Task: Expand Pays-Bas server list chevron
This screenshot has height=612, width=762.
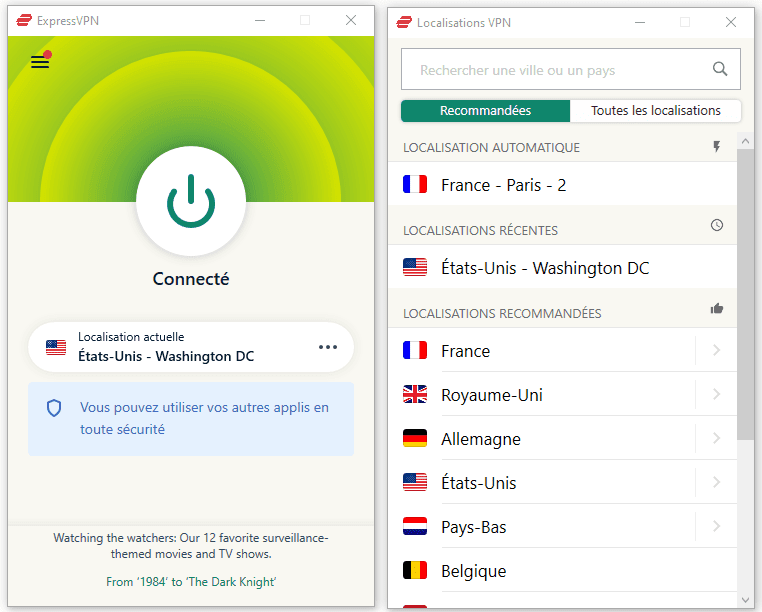Action: click(x=716, y=526)
